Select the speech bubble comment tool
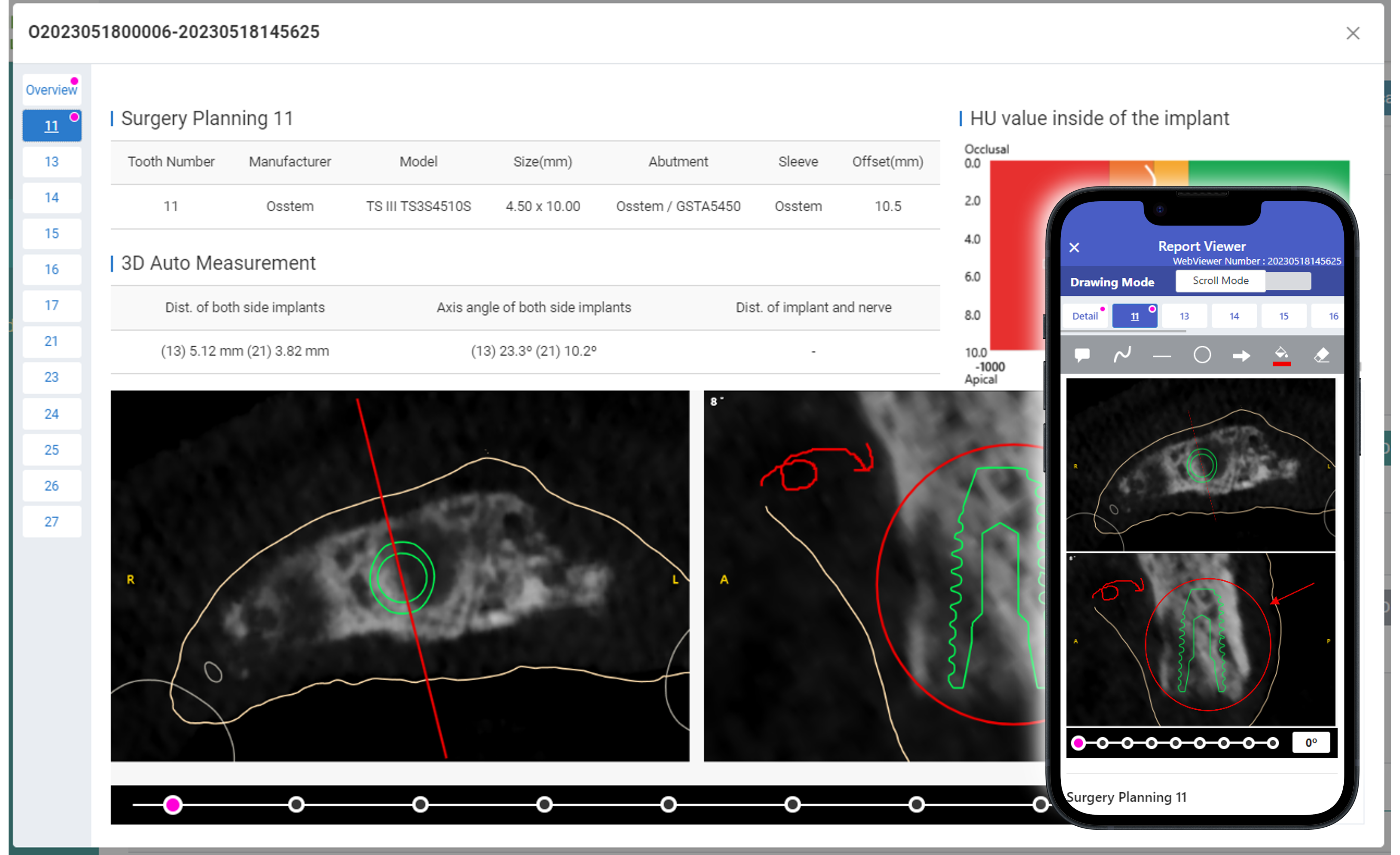 coord(1082,355)
